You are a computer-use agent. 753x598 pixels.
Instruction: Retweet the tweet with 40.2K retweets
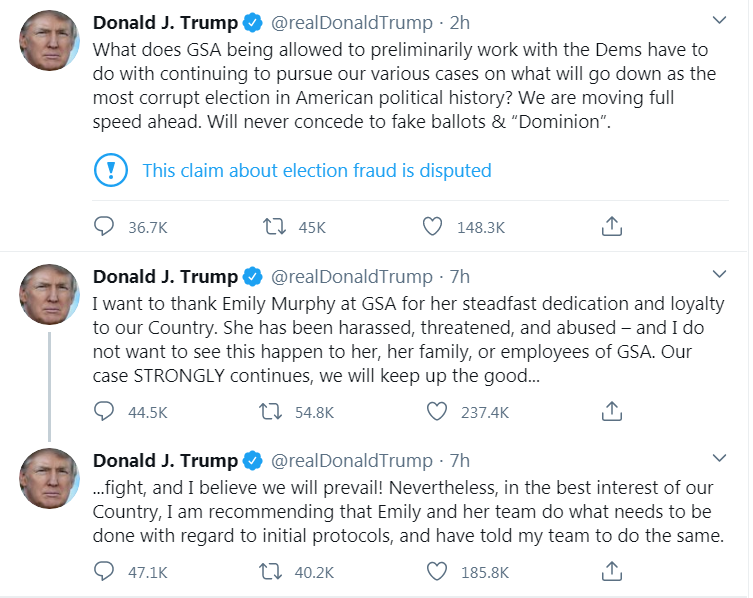(x=271, y=572)
